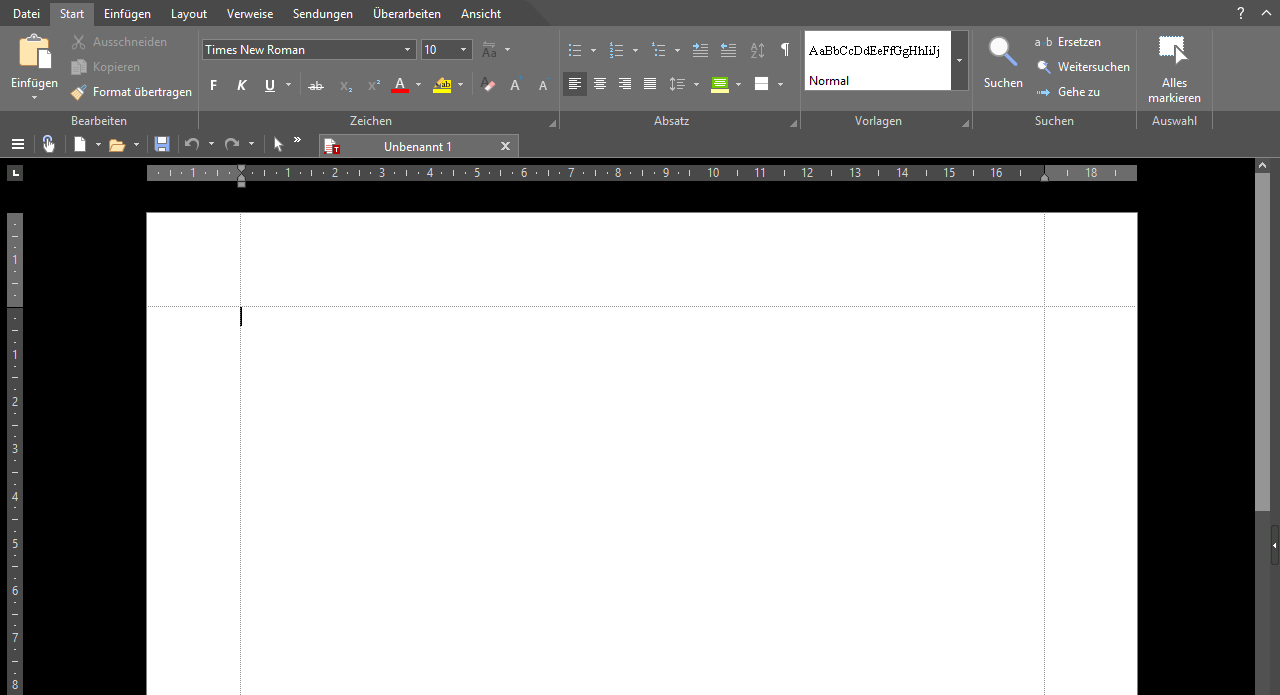Screen dimensions: 1280x695
Task: Click the yellow text highlight color swatch
Action: coord(442,85)
